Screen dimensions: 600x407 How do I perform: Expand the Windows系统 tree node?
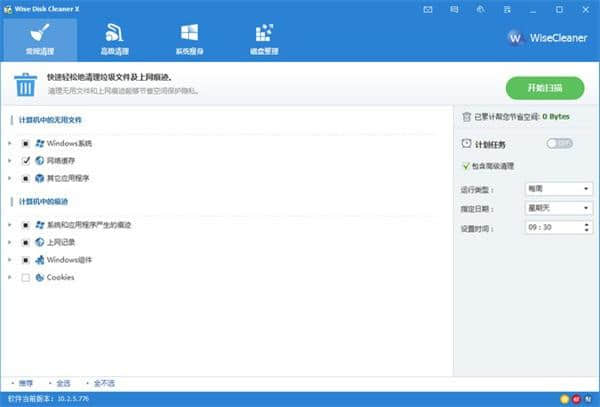pos(9,143)
